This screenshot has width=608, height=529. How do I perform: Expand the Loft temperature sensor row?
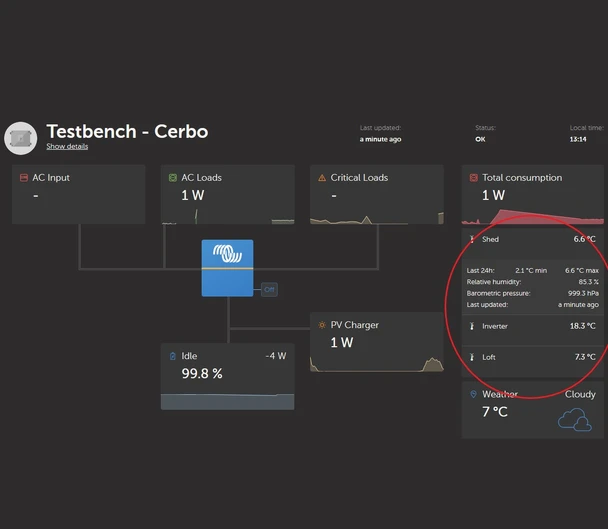tap(532, 361)
